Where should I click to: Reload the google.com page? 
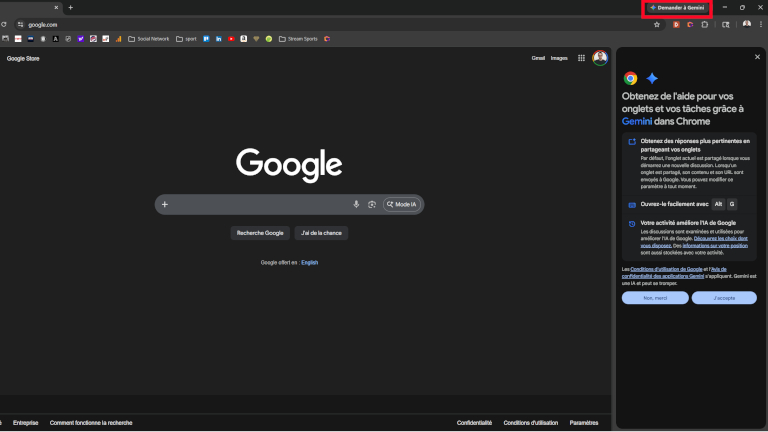[x=4, y=24]
